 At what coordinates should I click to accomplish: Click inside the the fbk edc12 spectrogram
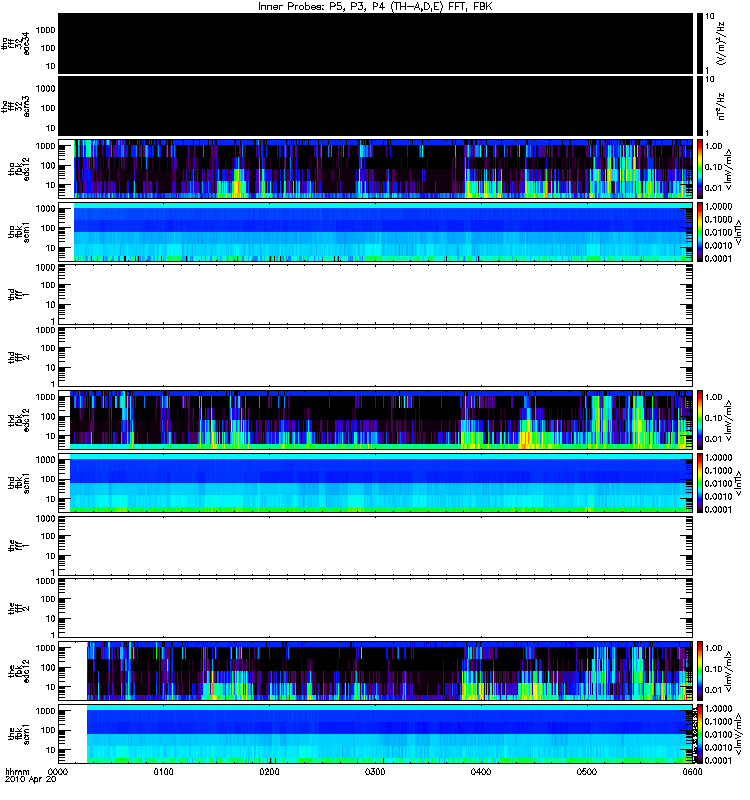tap(376, 671)
